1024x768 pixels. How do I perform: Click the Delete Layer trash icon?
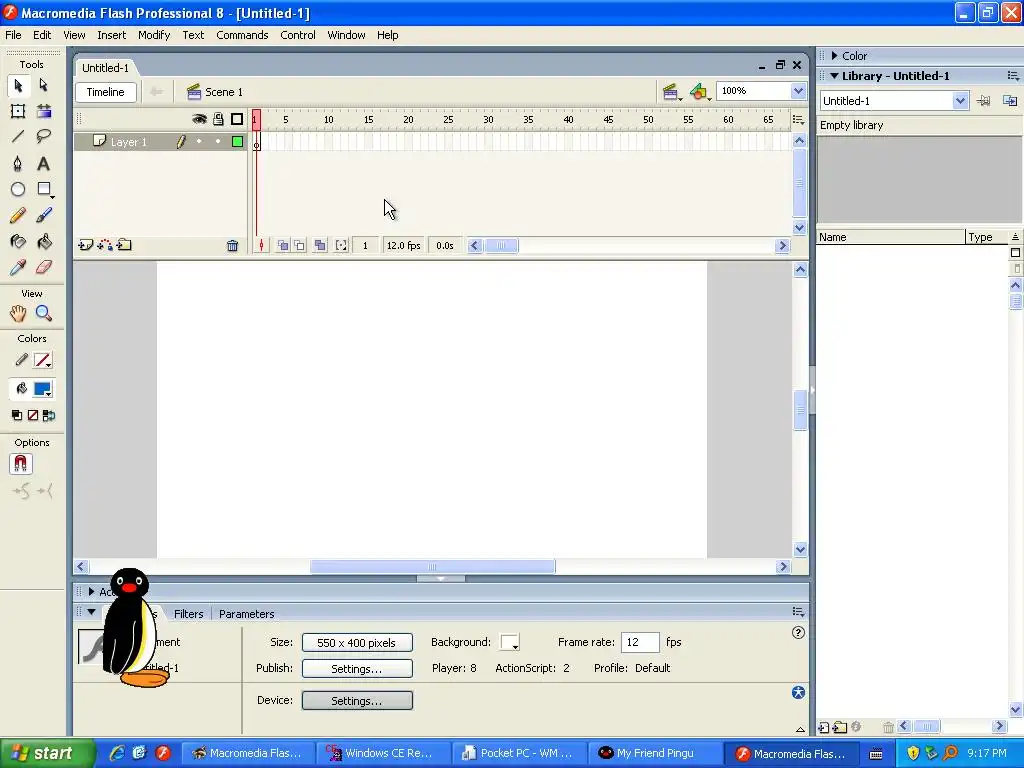232,246
